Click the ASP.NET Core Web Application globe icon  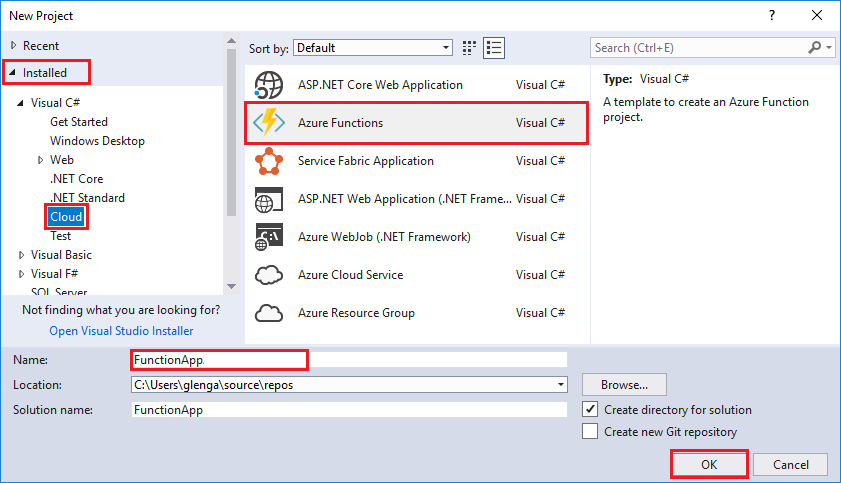(269, 85)
